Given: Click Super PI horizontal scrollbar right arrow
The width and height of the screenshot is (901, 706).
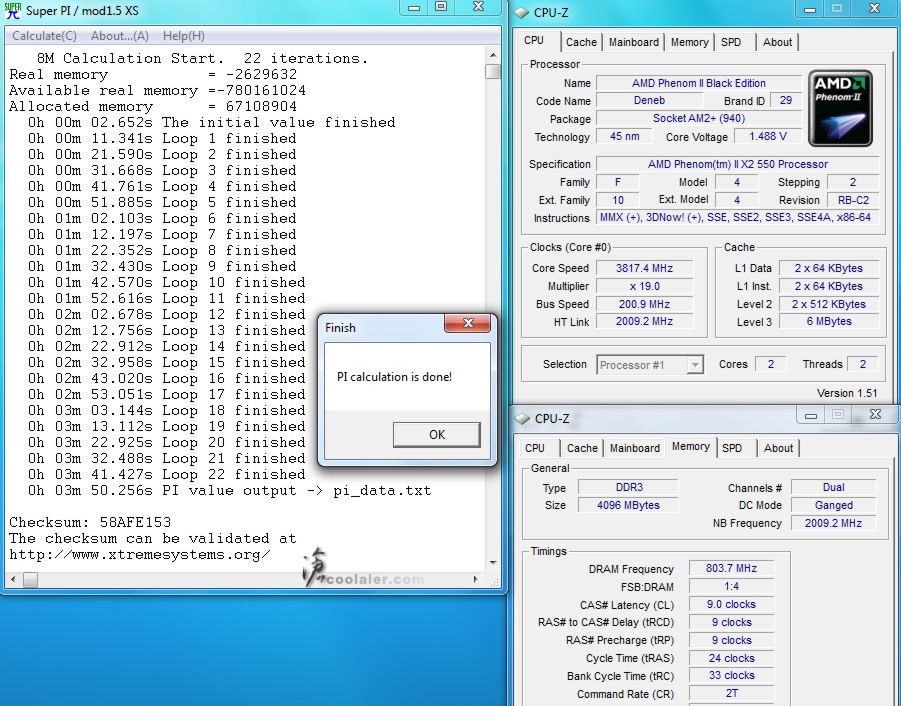Looking at the screenshot, I should 475,579.
